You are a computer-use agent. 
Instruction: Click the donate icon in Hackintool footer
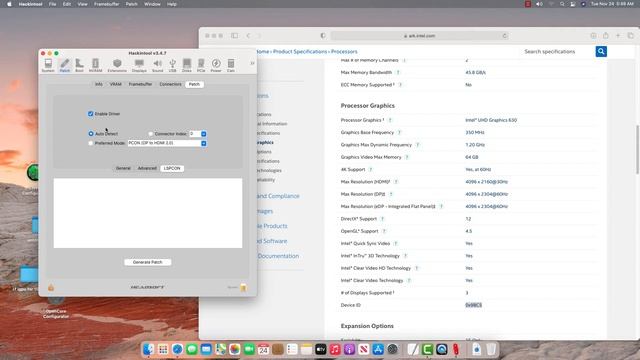(x=243, y=287)
